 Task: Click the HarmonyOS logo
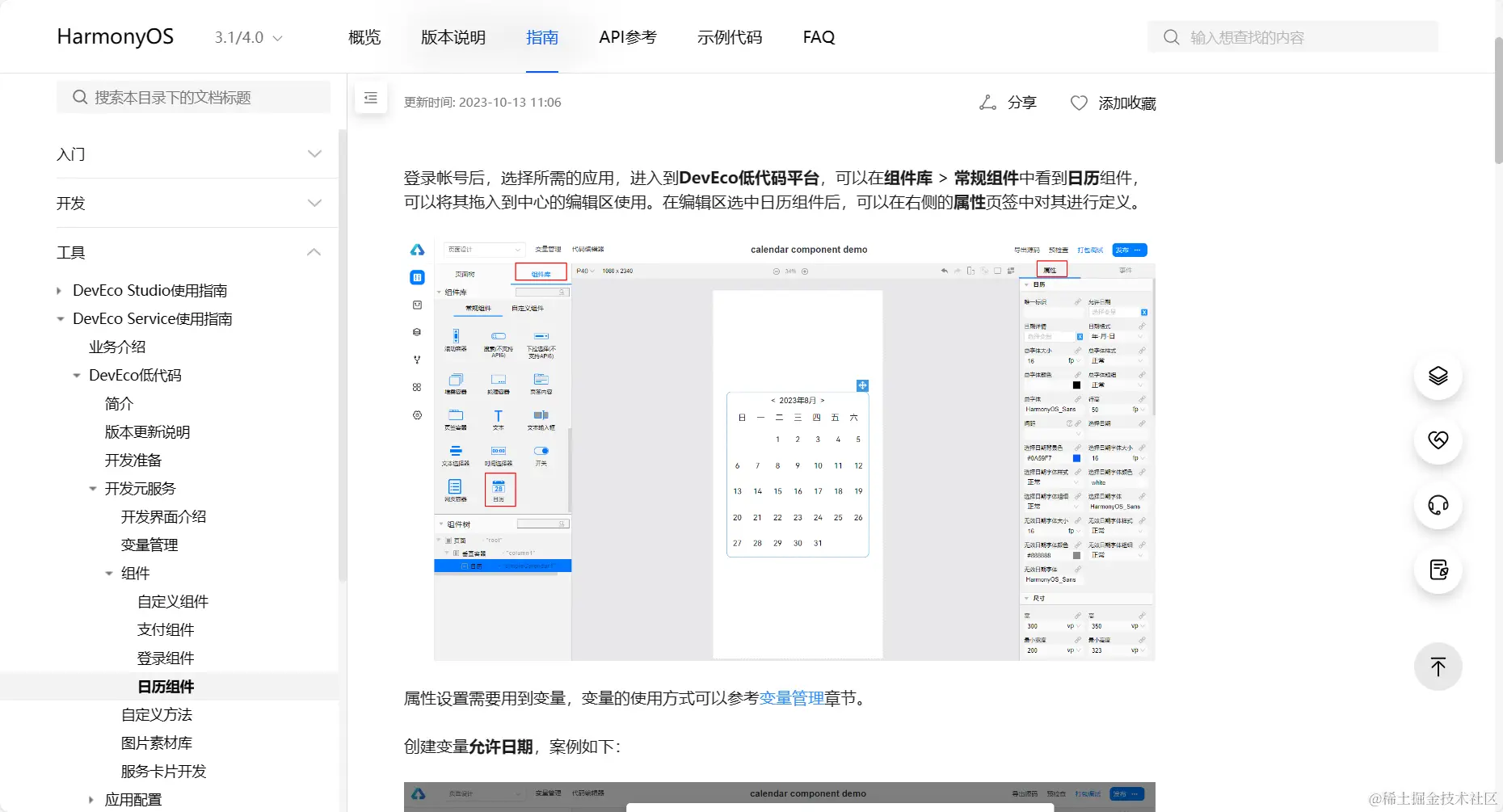pyautogui.click(x=116, y=37)
